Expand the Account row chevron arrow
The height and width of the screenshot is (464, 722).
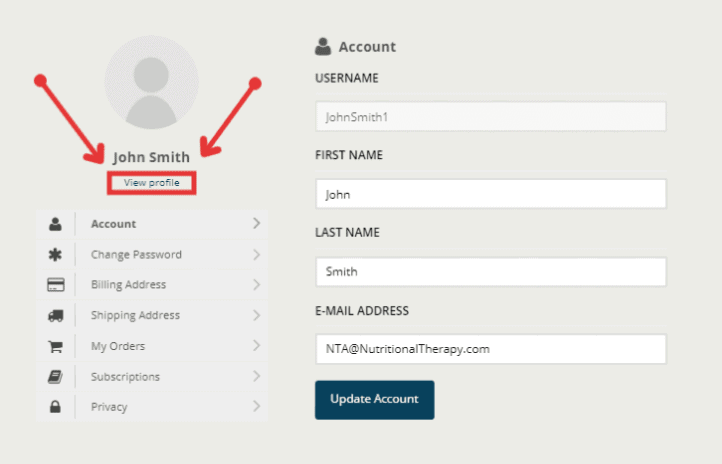(x=256, y=223)
